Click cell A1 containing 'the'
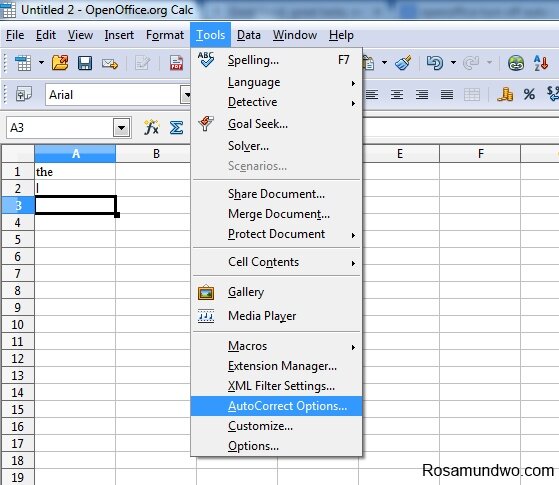The height and width of the screenshot is (485, 559). tap(75, 172)
